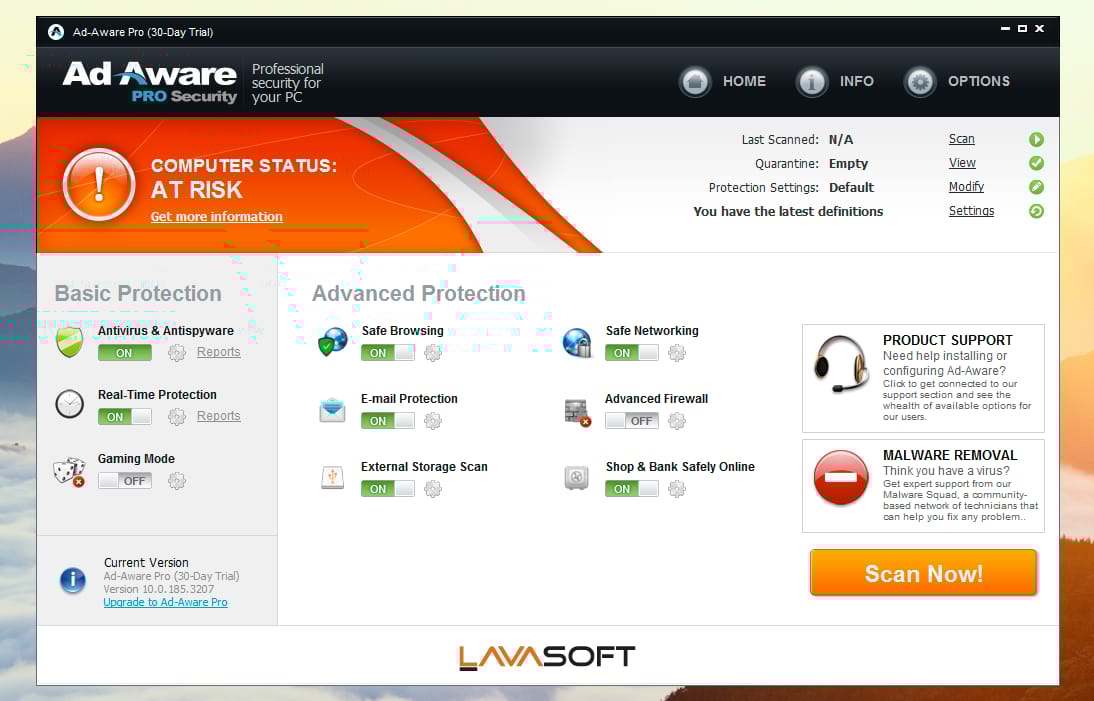Click the blue info icon by Current Version
Viewport: 1094px width, 701px height.
[x=73, y=580]
